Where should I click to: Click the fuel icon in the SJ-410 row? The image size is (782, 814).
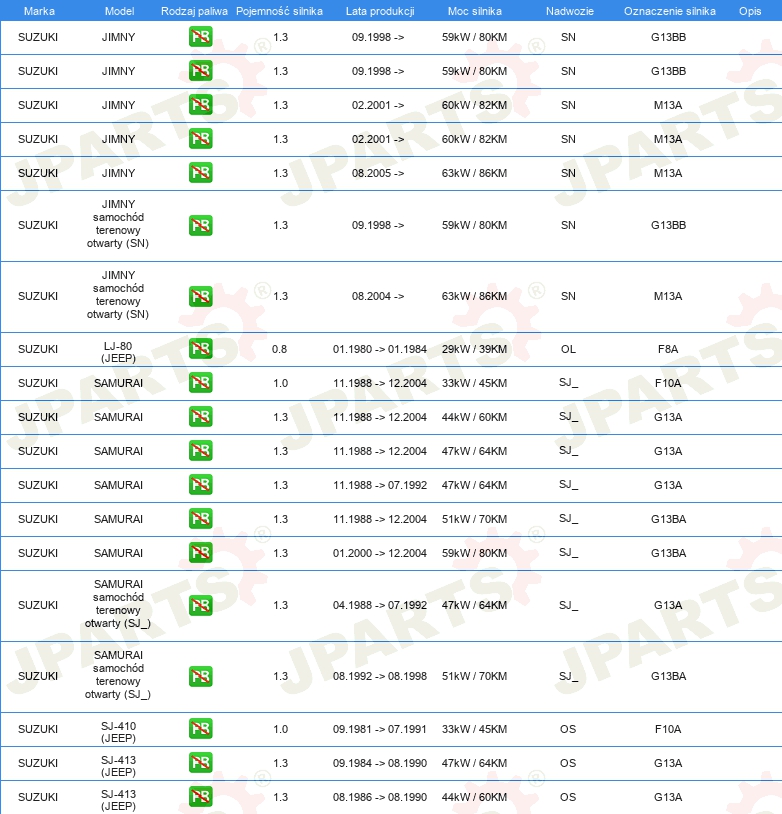200,729
